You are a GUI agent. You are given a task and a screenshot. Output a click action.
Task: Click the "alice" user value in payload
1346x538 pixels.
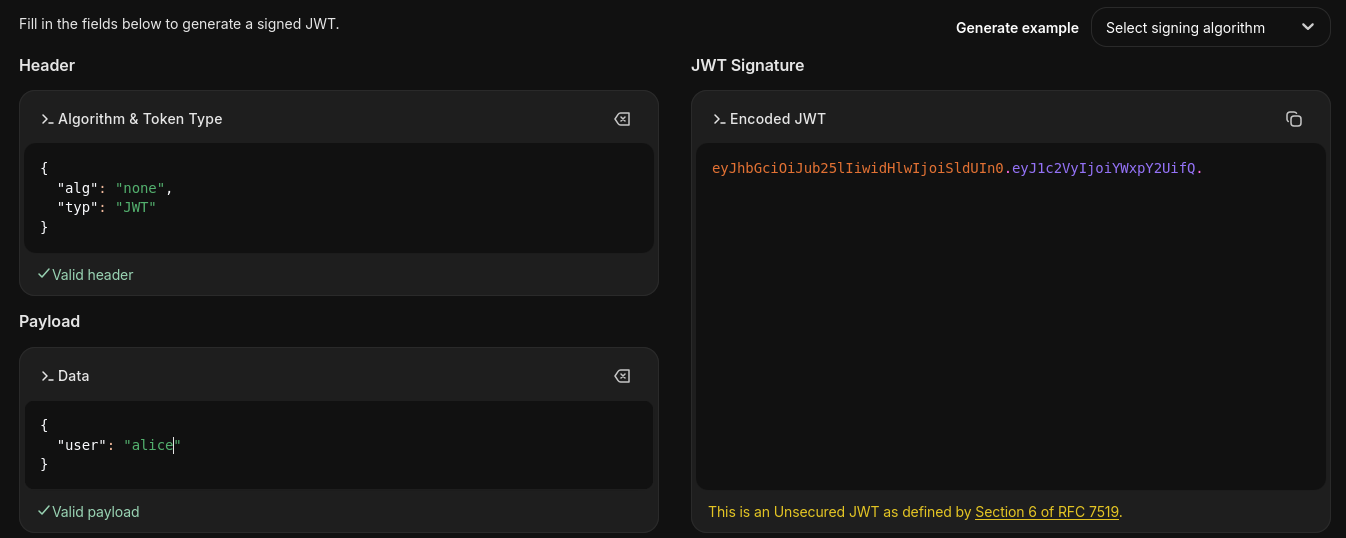point(152,445)
